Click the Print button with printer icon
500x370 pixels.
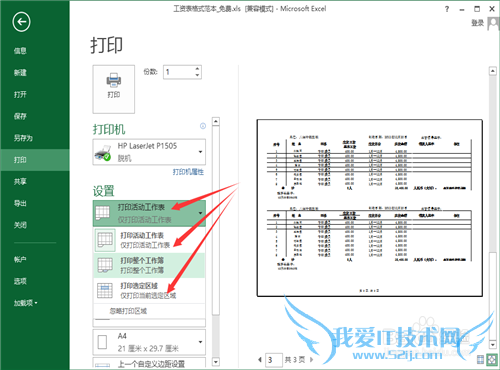tap(114, 89)
